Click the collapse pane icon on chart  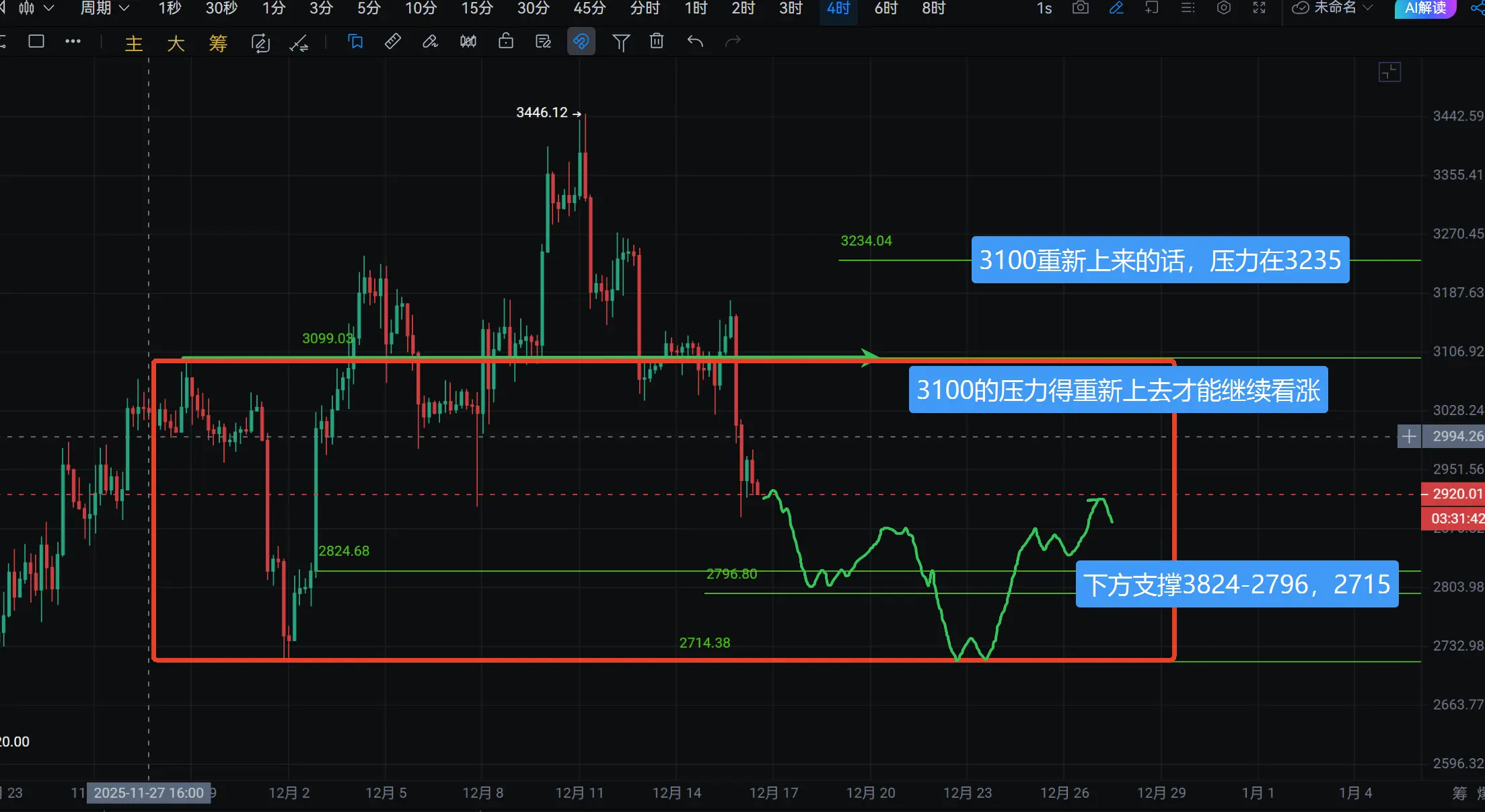tap(1389, 72)
